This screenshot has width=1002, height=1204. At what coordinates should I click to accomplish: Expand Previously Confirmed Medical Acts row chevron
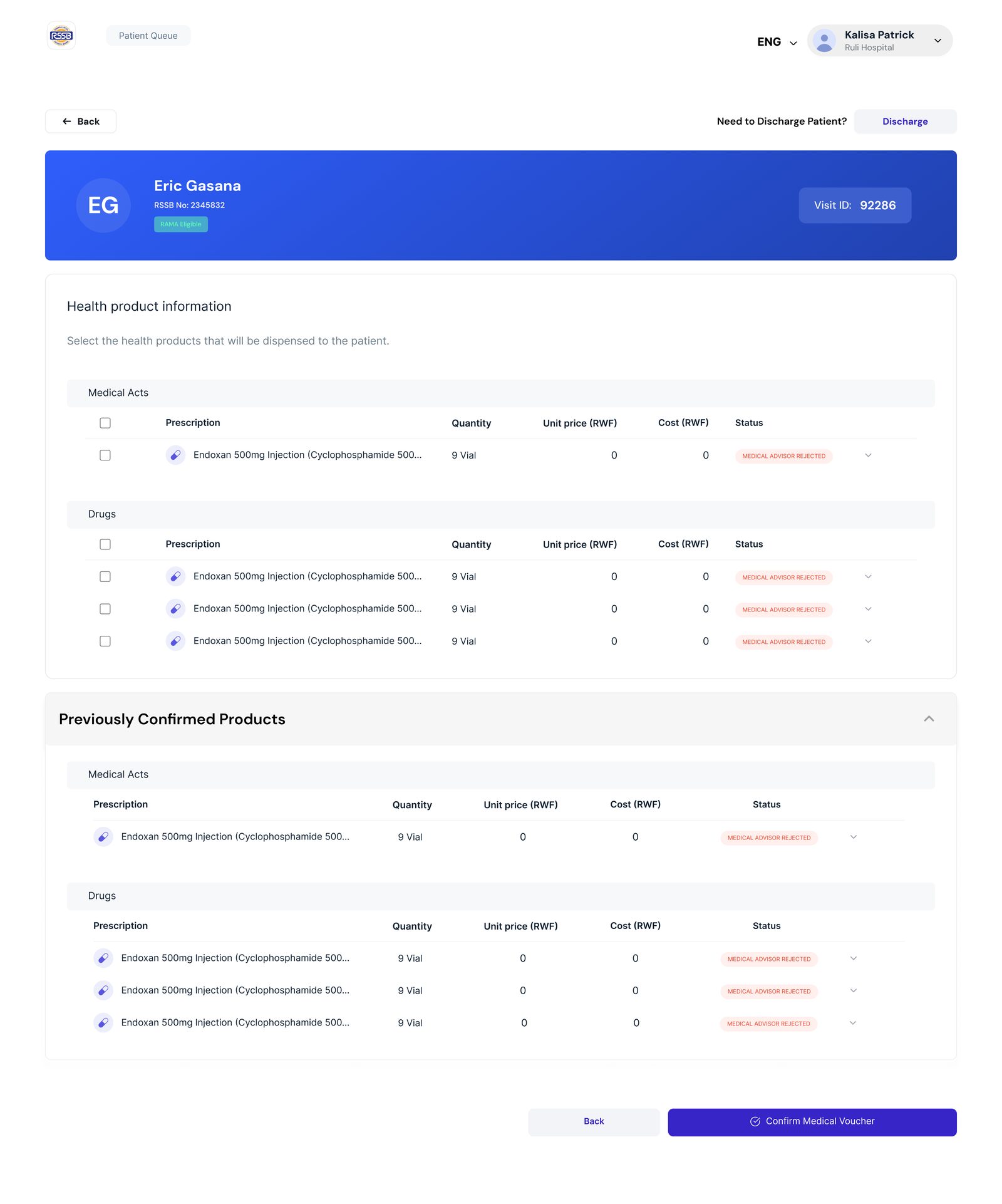coord(853,837)
